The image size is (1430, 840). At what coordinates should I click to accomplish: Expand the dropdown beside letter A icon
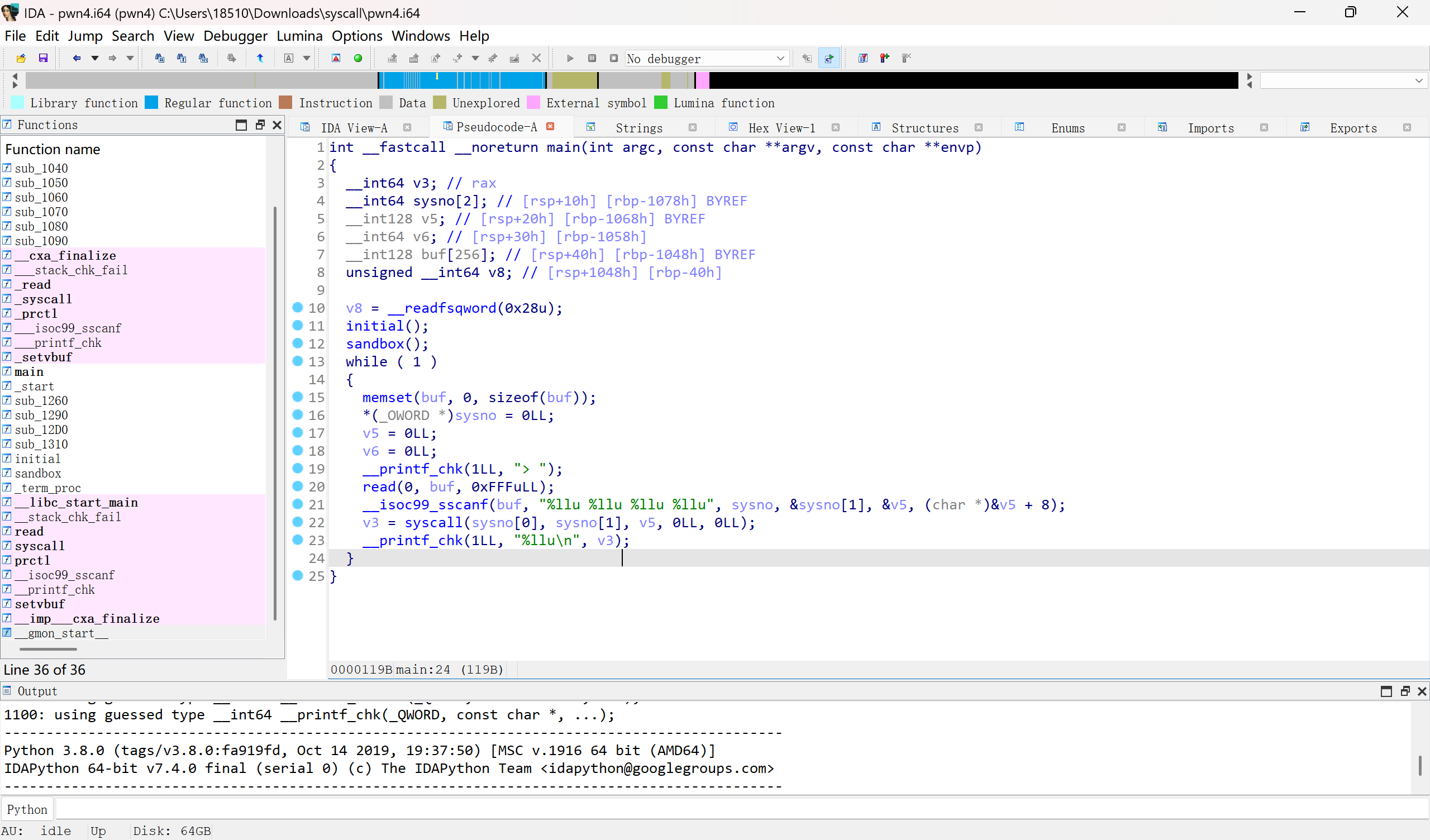(x=307, y=58)
